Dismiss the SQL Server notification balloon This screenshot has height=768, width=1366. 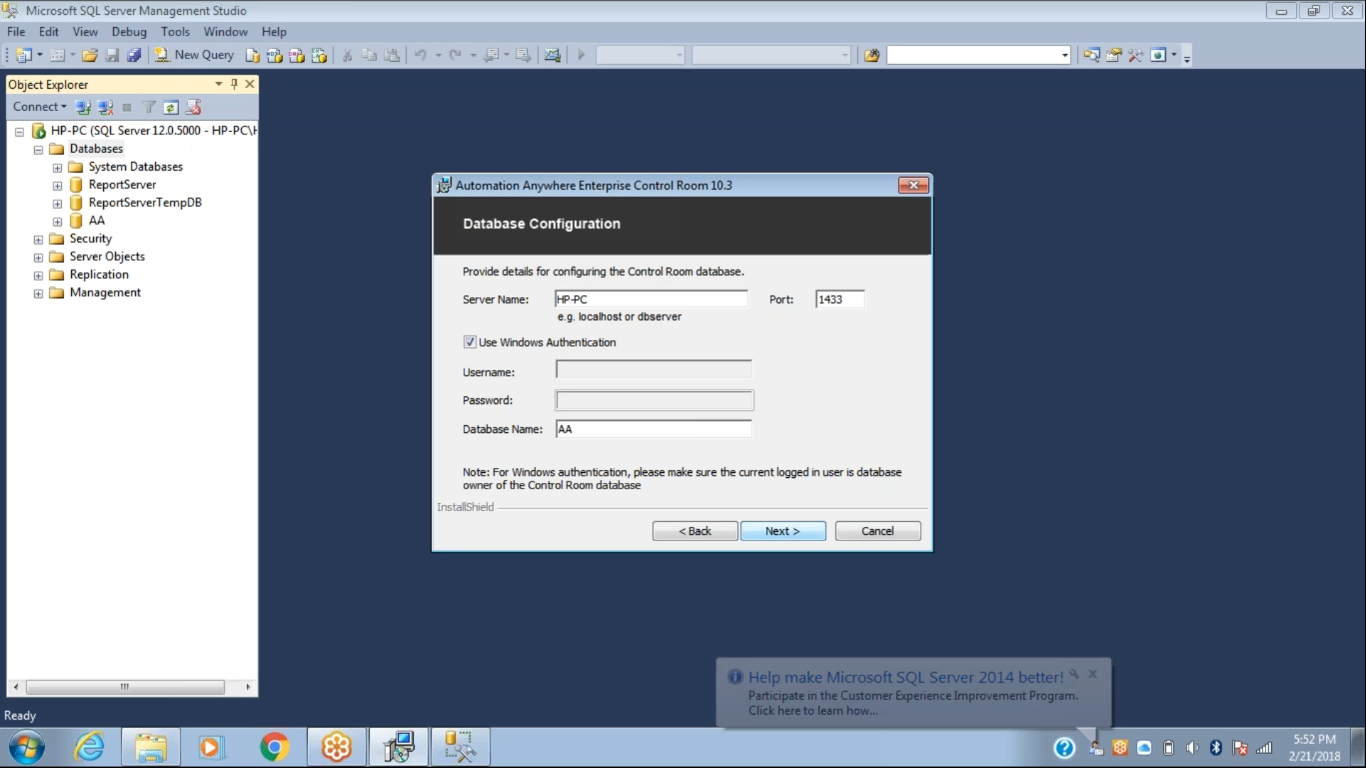point(1093,674)
